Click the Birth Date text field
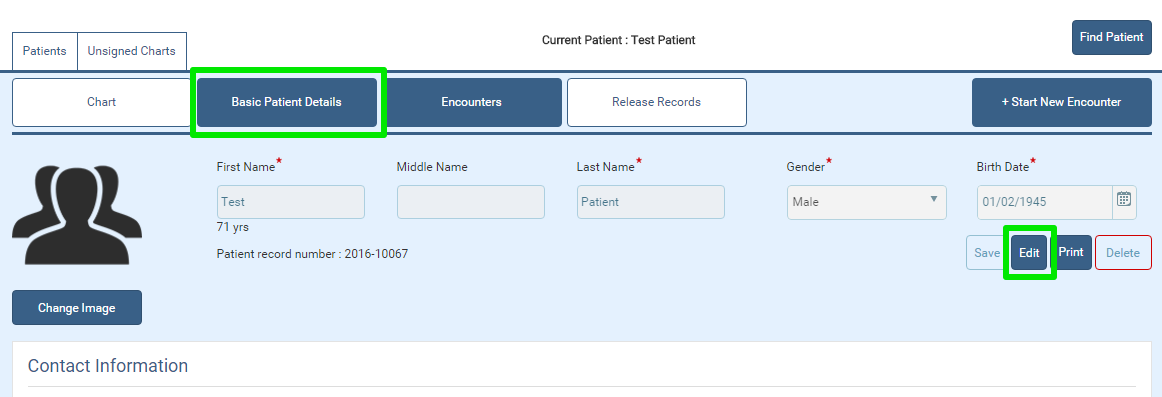1162x397 pixels. 1045,202
